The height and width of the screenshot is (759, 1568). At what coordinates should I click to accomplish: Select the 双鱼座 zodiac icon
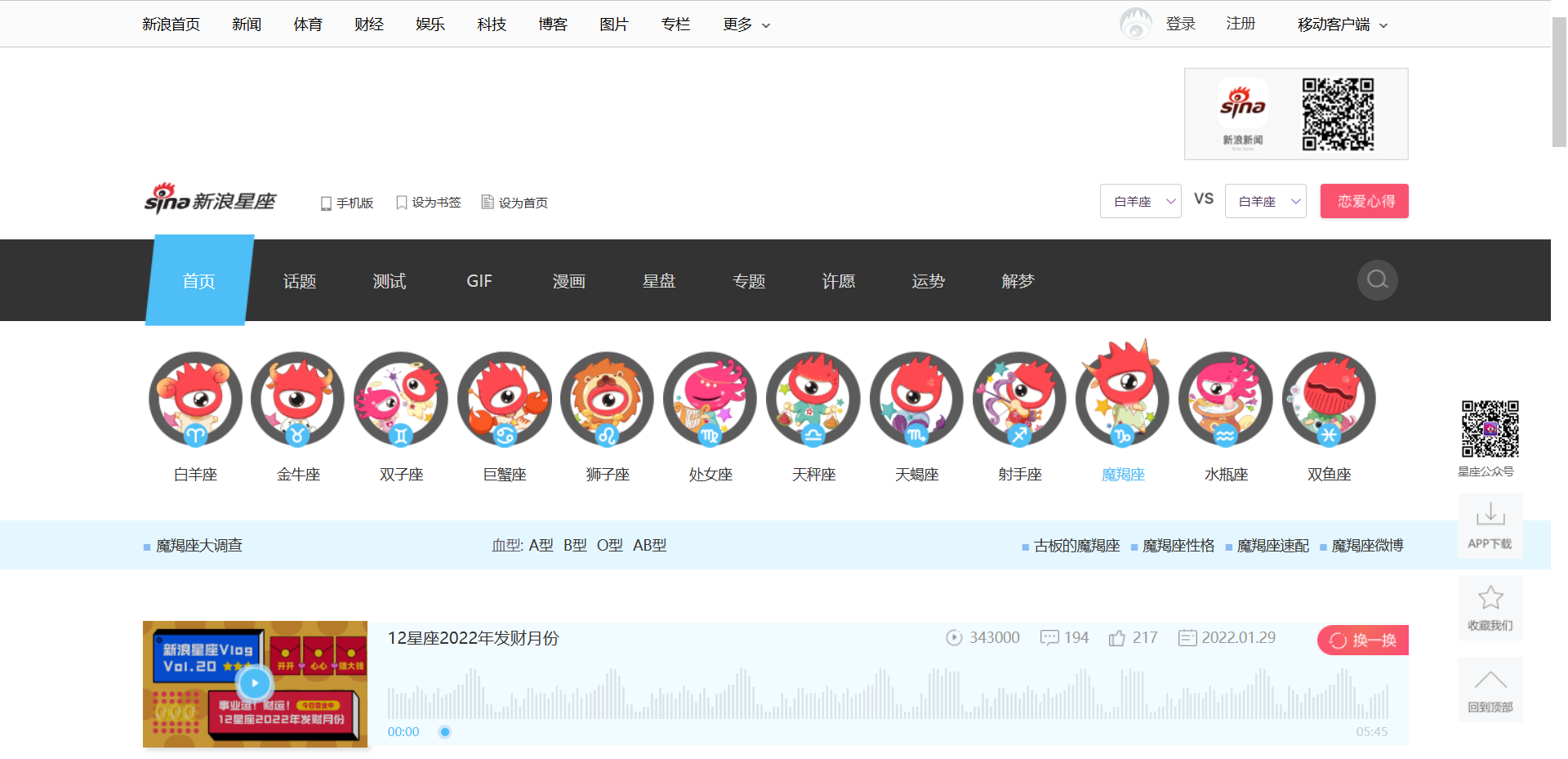coord(1329,400)
